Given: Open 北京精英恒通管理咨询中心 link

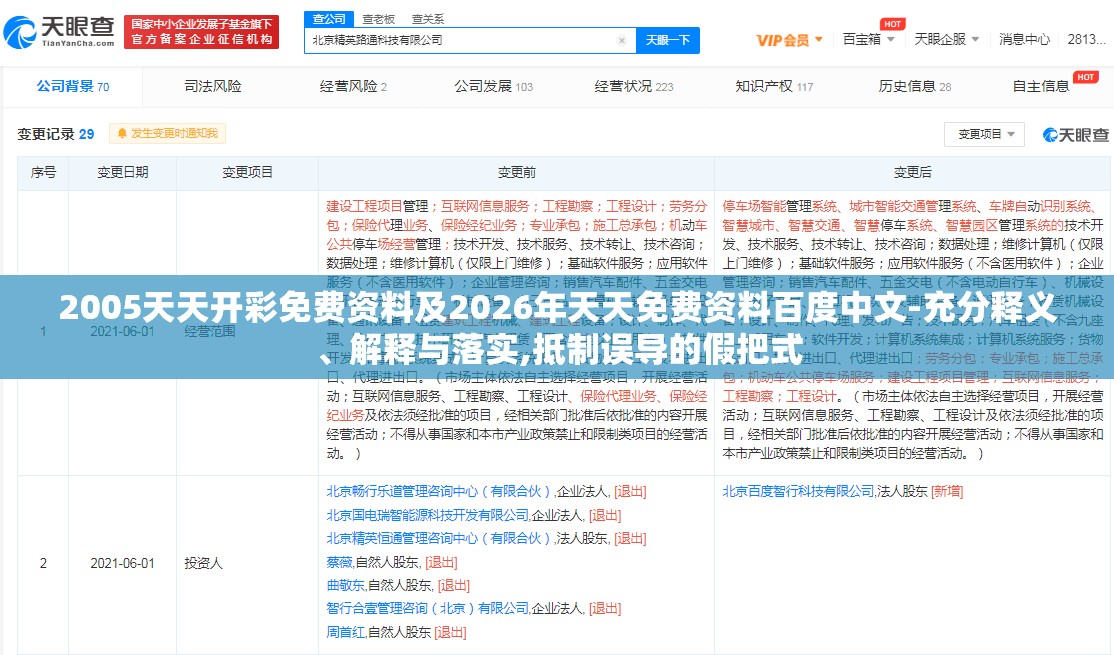Looking at the screenshot, I should point(439,538).
